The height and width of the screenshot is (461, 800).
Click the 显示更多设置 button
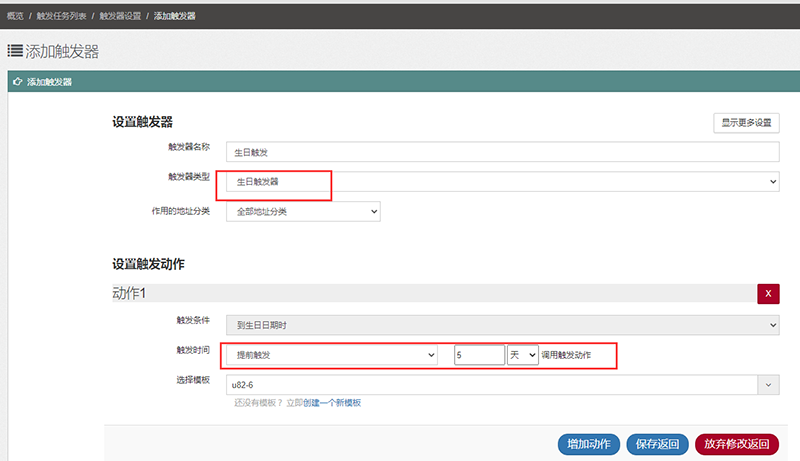point(745,123)
